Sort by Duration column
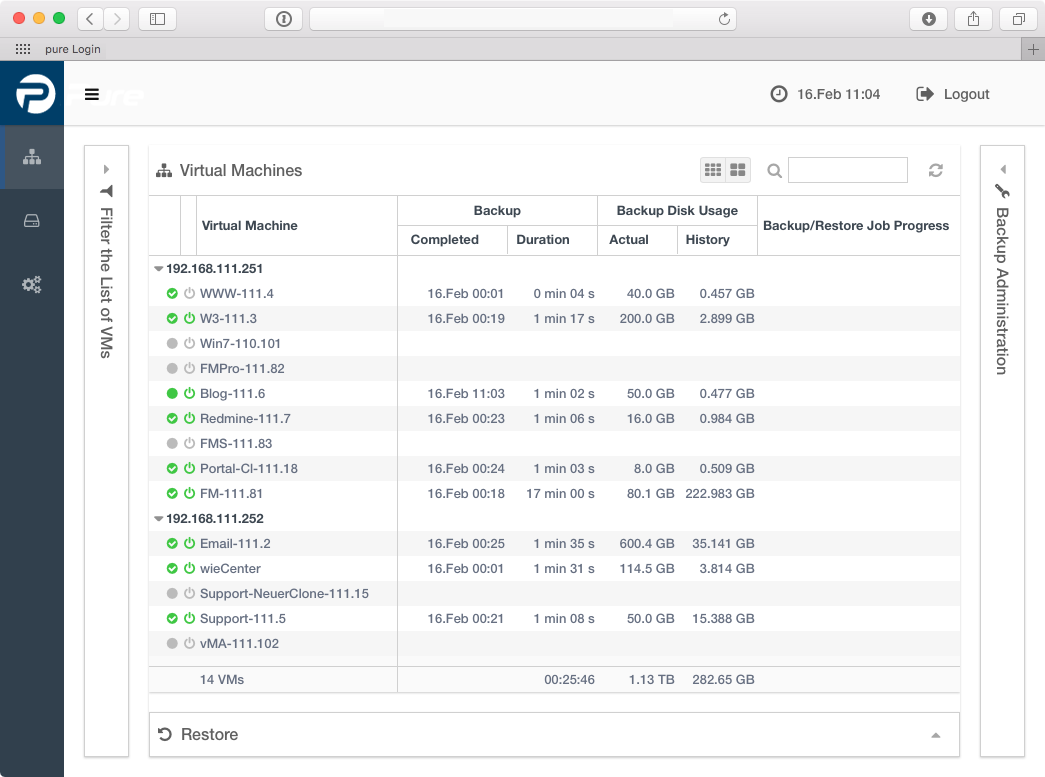This screenshot has width=1045, height=777. pyautogui.click(x=542, y=239)
